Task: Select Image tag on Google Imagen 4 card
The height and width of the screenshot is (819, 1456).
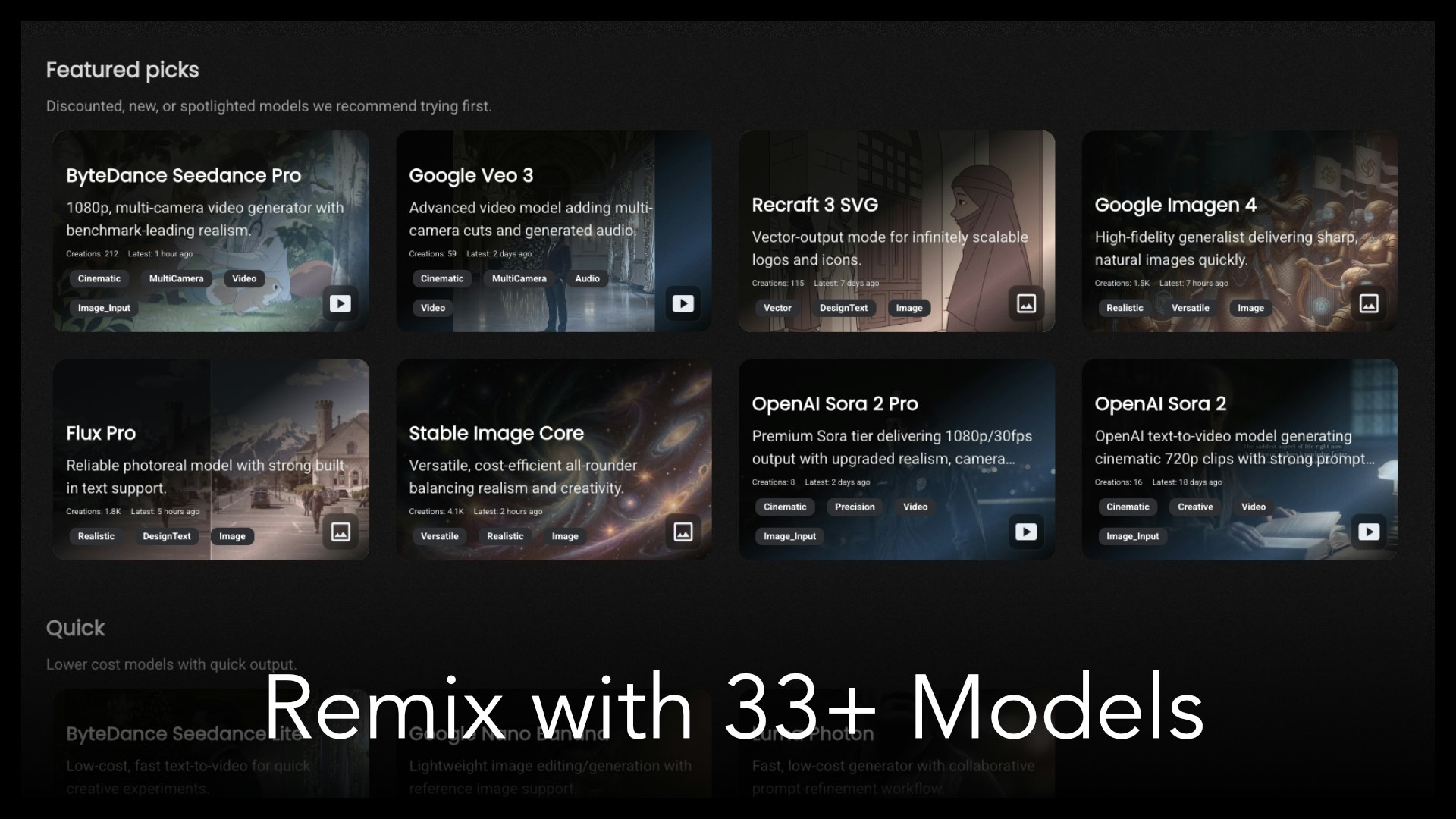Action: click(x=1251, y=308)
